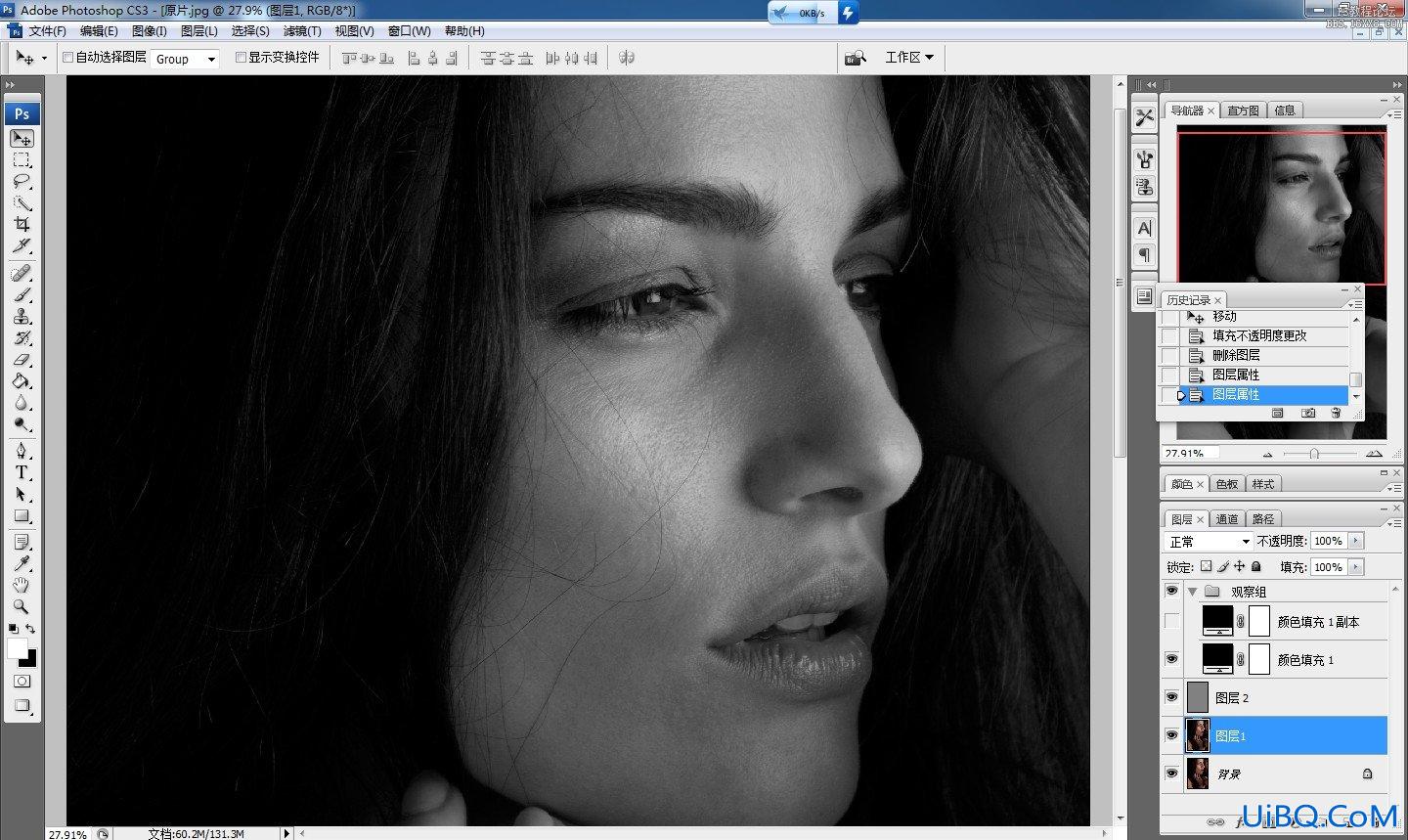Select the Eraser tool
1408x840 pixels.
pyautogui.click(x=22, y=359)
